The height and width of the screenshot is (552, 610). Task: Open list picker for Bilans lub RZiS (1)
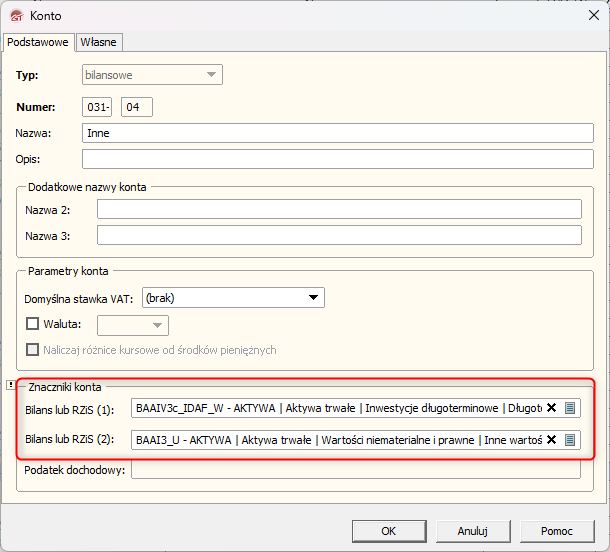click(569, 408)
